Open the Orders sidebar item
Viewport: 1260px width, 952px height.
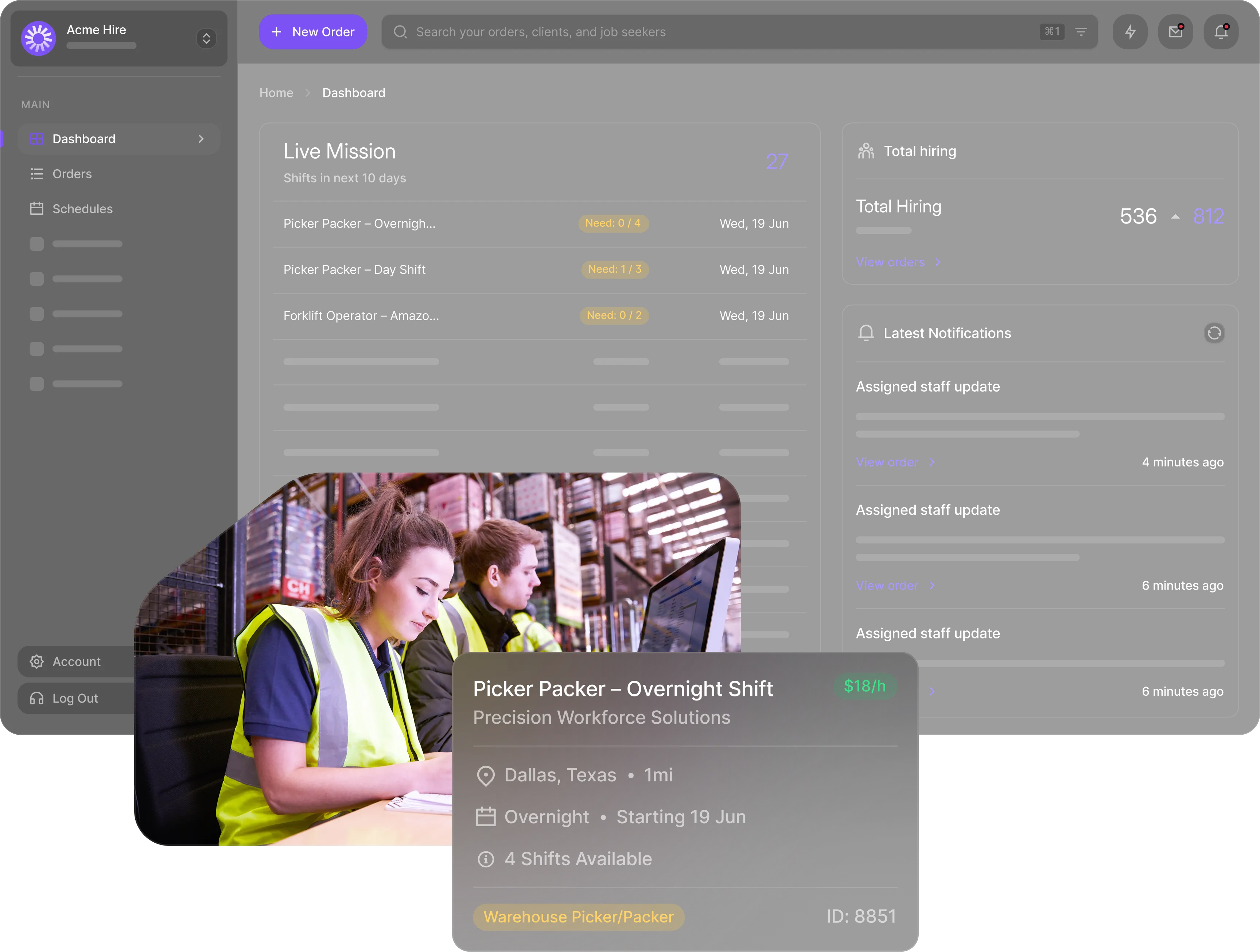(72, 174)
